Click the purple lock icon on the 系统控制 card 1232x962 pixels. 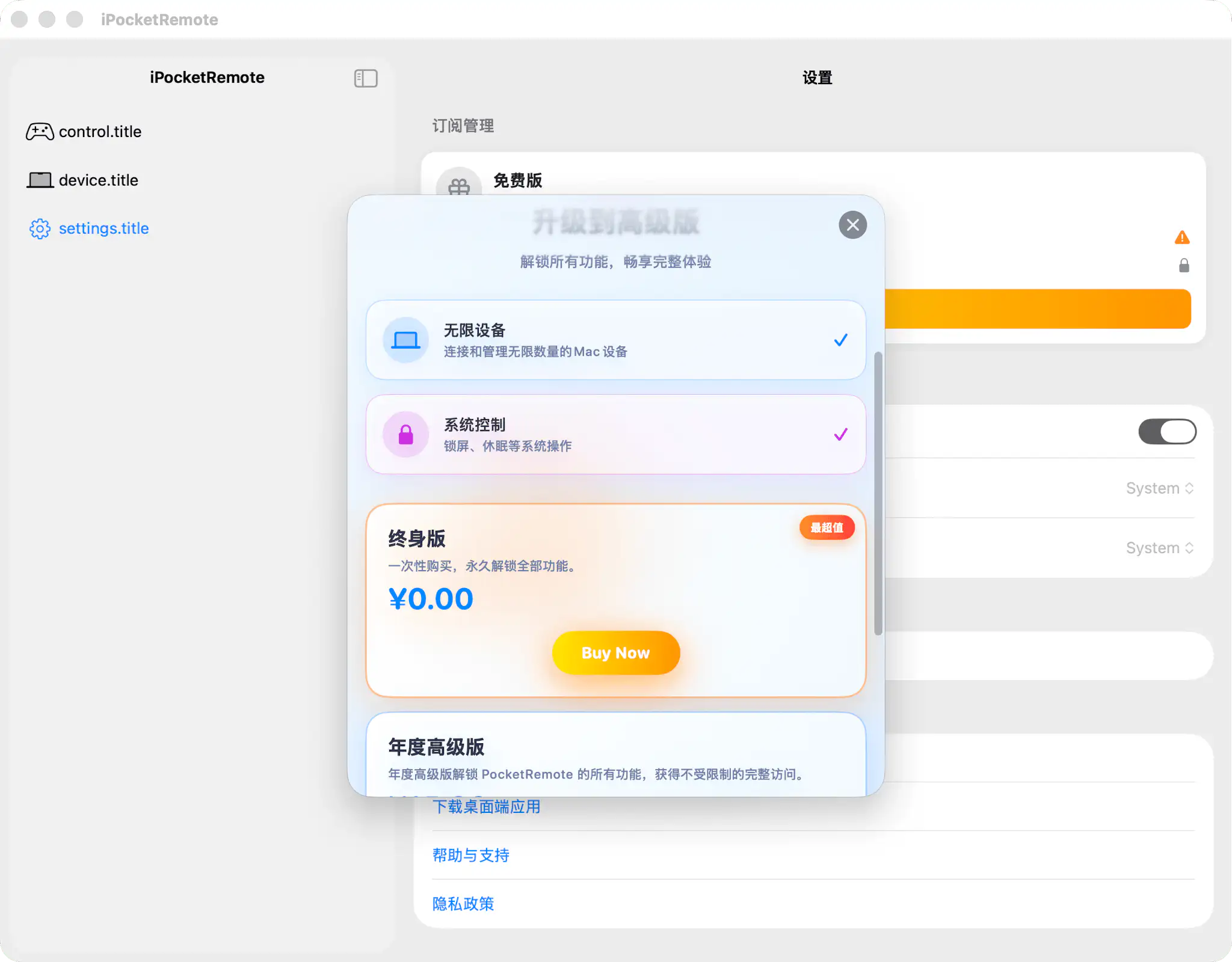(x=405, y=434)
